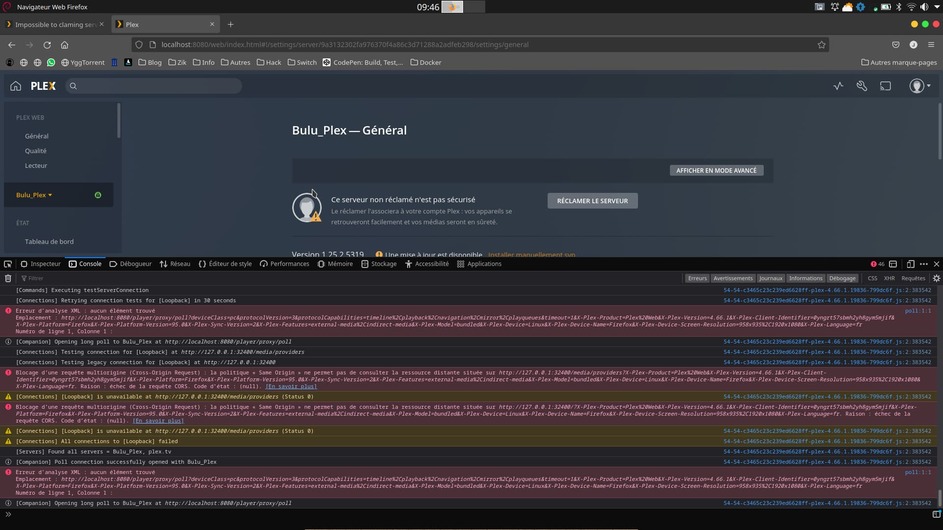Bookmark this page with the star icon
Viewport: 943px width, 530px height.
pyautogui.click(x=822, y=45)
